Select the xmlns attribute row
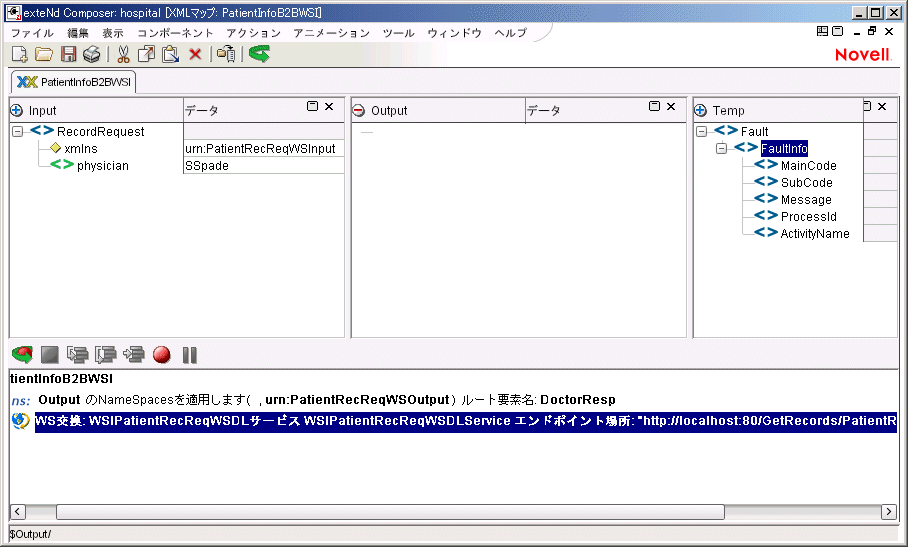 point(80,149)
